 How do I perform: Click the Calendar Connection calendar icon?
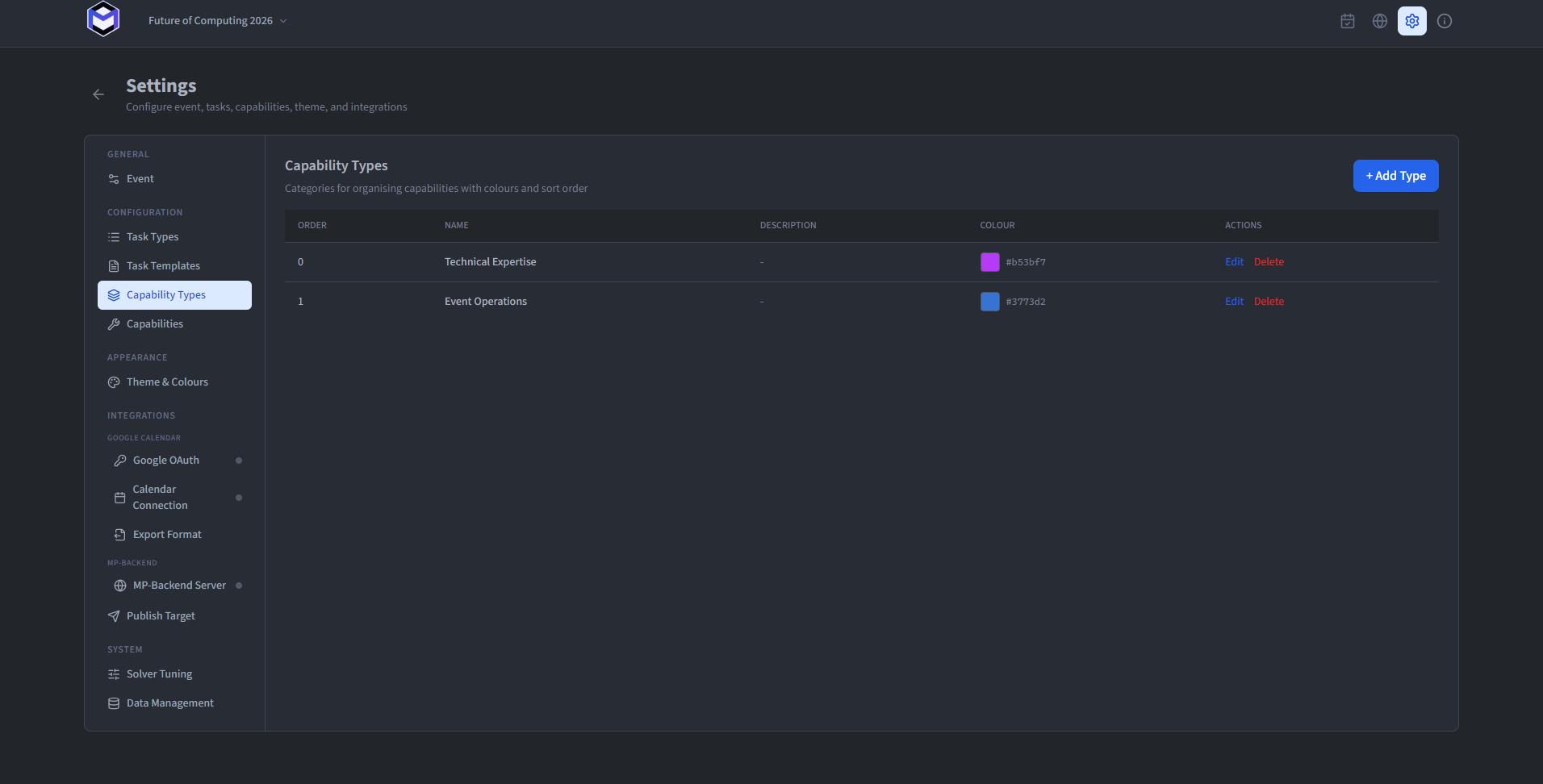[x=120, y=498]
